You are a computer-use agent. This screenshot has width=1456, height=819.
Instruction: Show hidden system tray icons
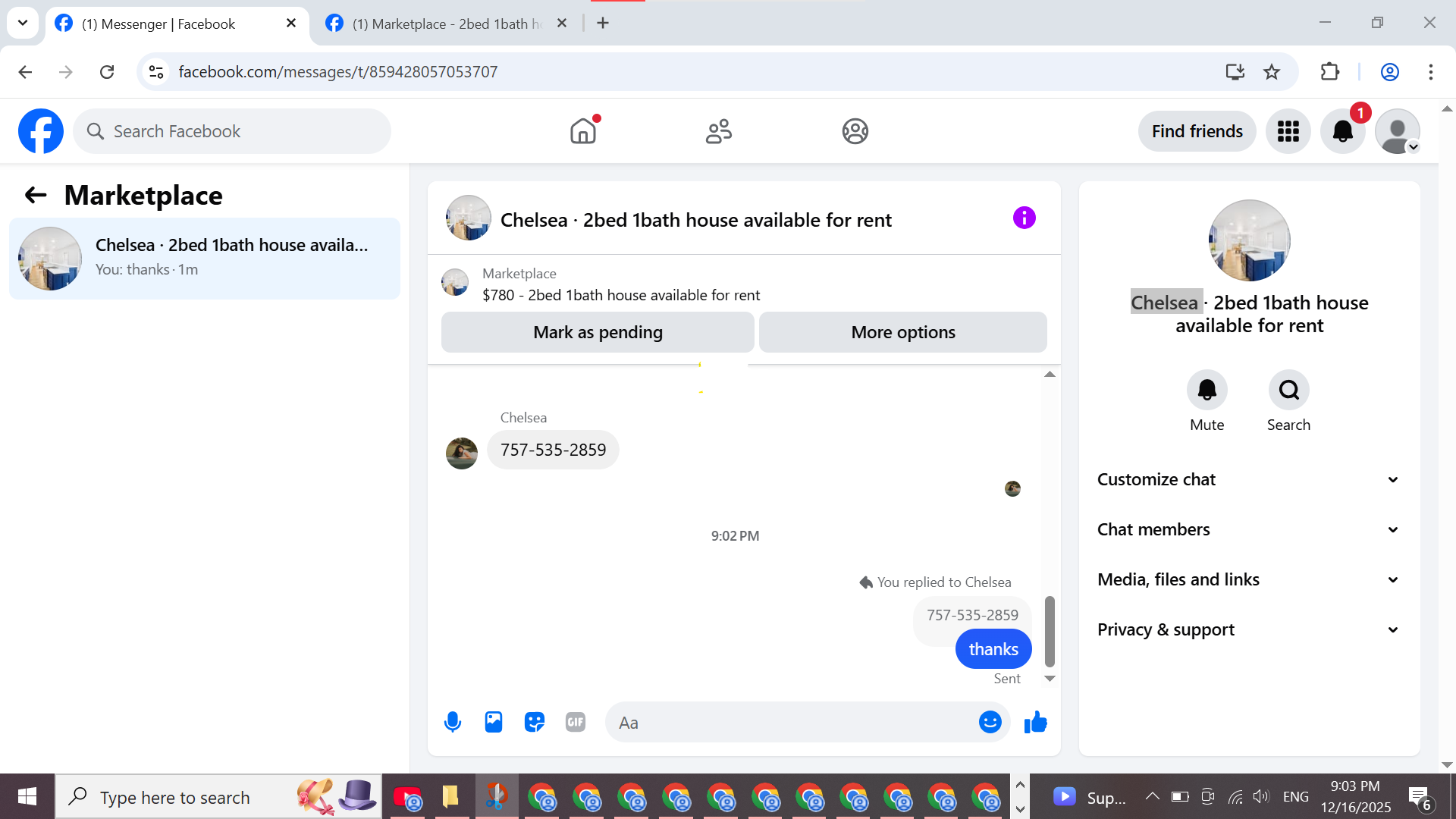click(1152, 796)
